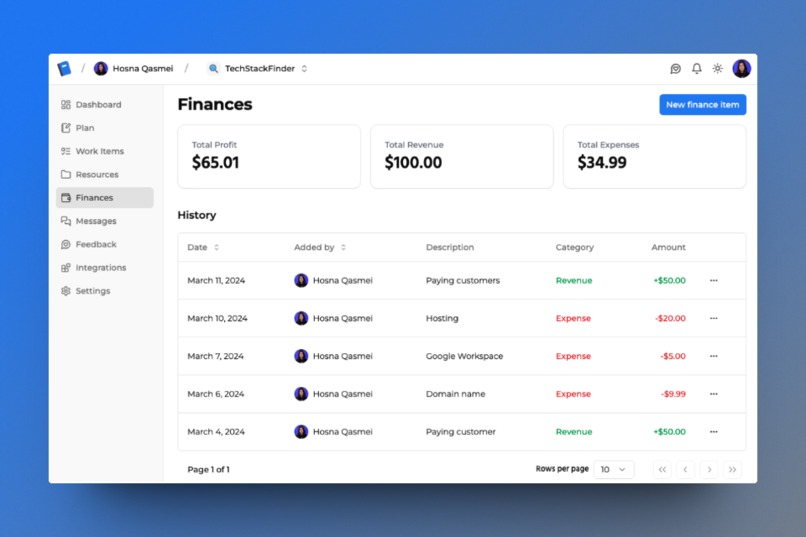
Task: Click the March 7, 2024 date cell
Action: [215, 356]
